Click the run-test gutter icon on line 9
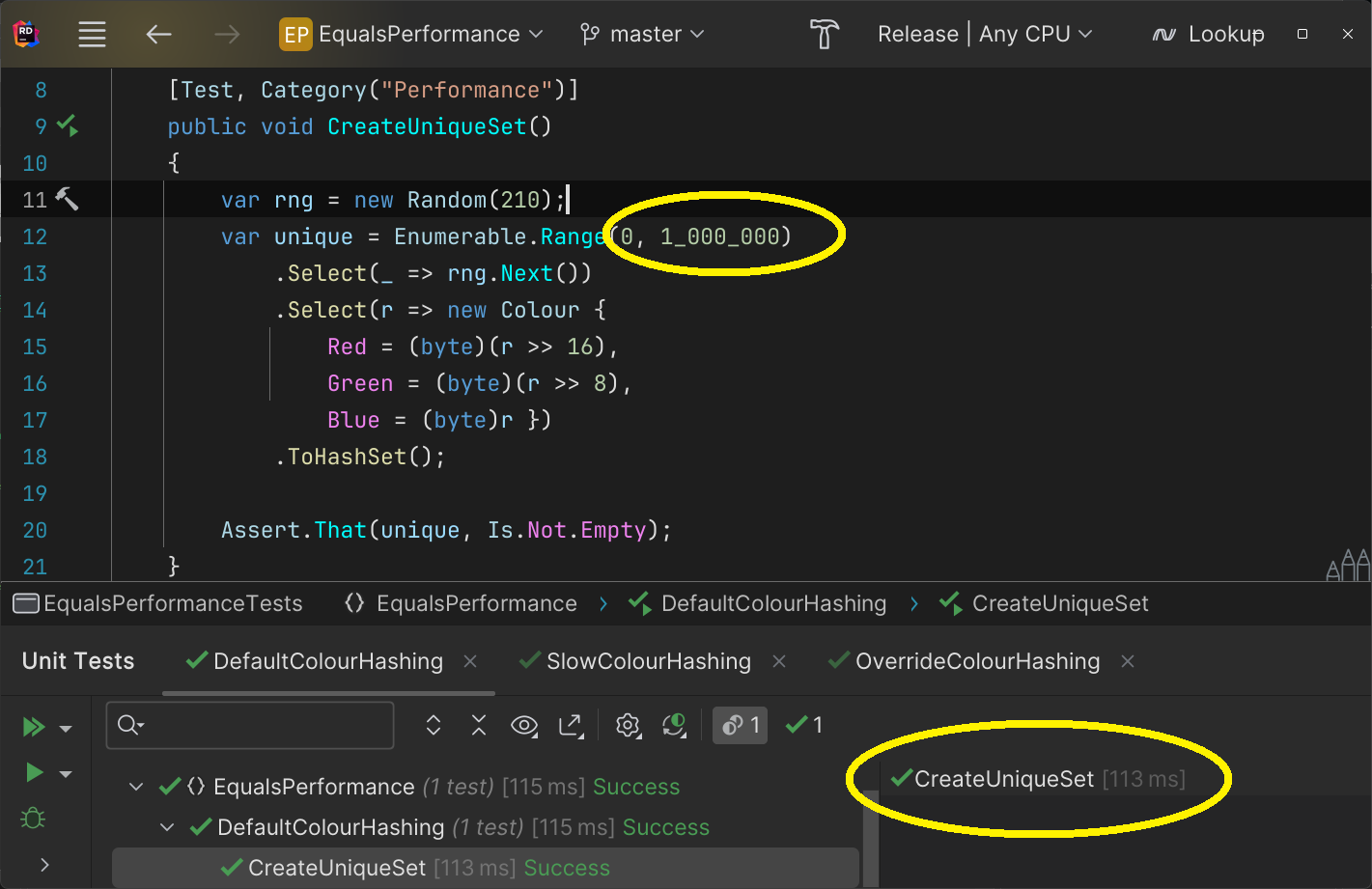The height and width of the screenshot is (889, 1372). pyautogui.click(x=68, y=125)
